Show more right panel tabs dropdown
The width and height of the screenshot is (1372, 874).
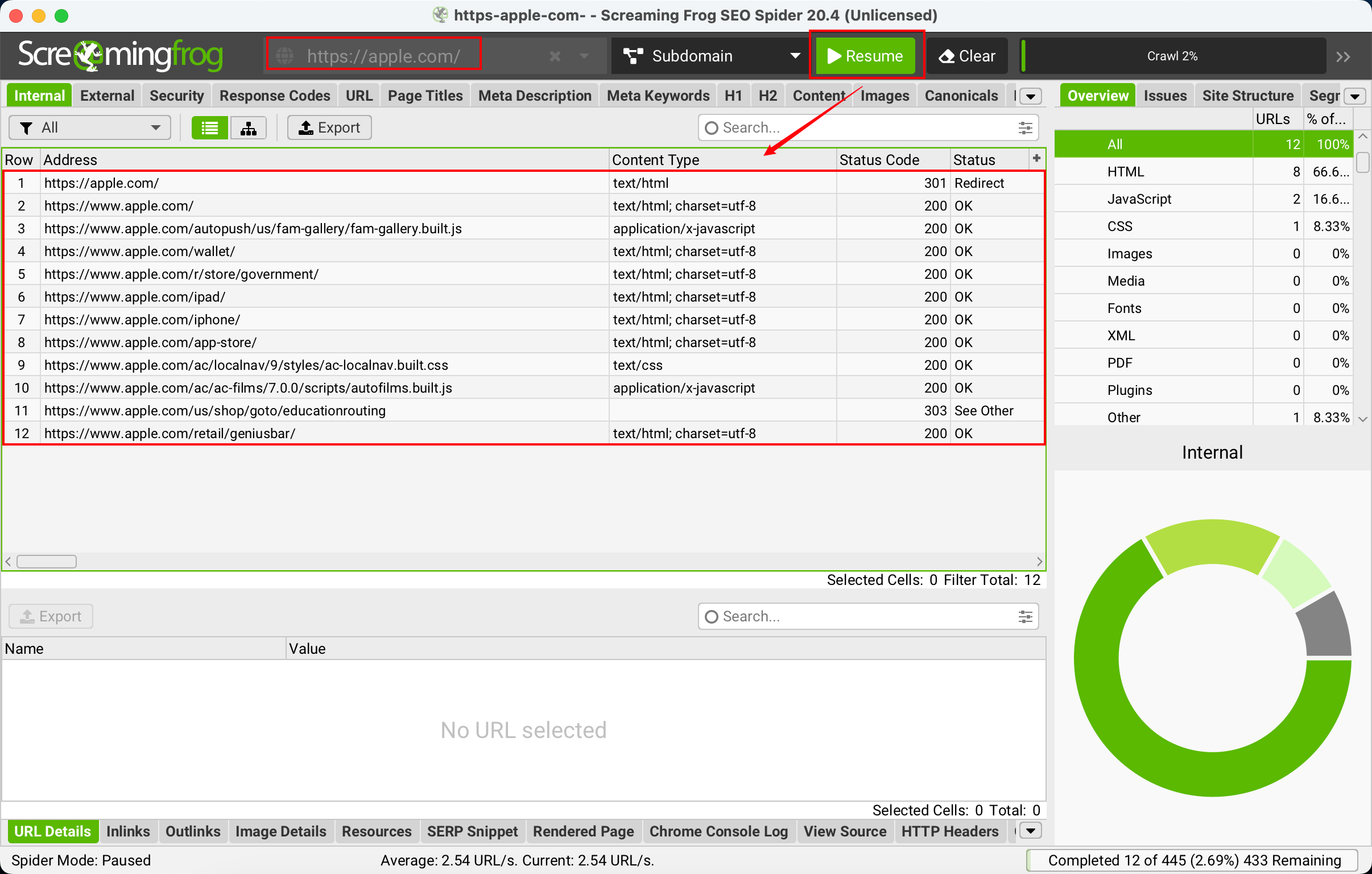(x=1354, y=96)
